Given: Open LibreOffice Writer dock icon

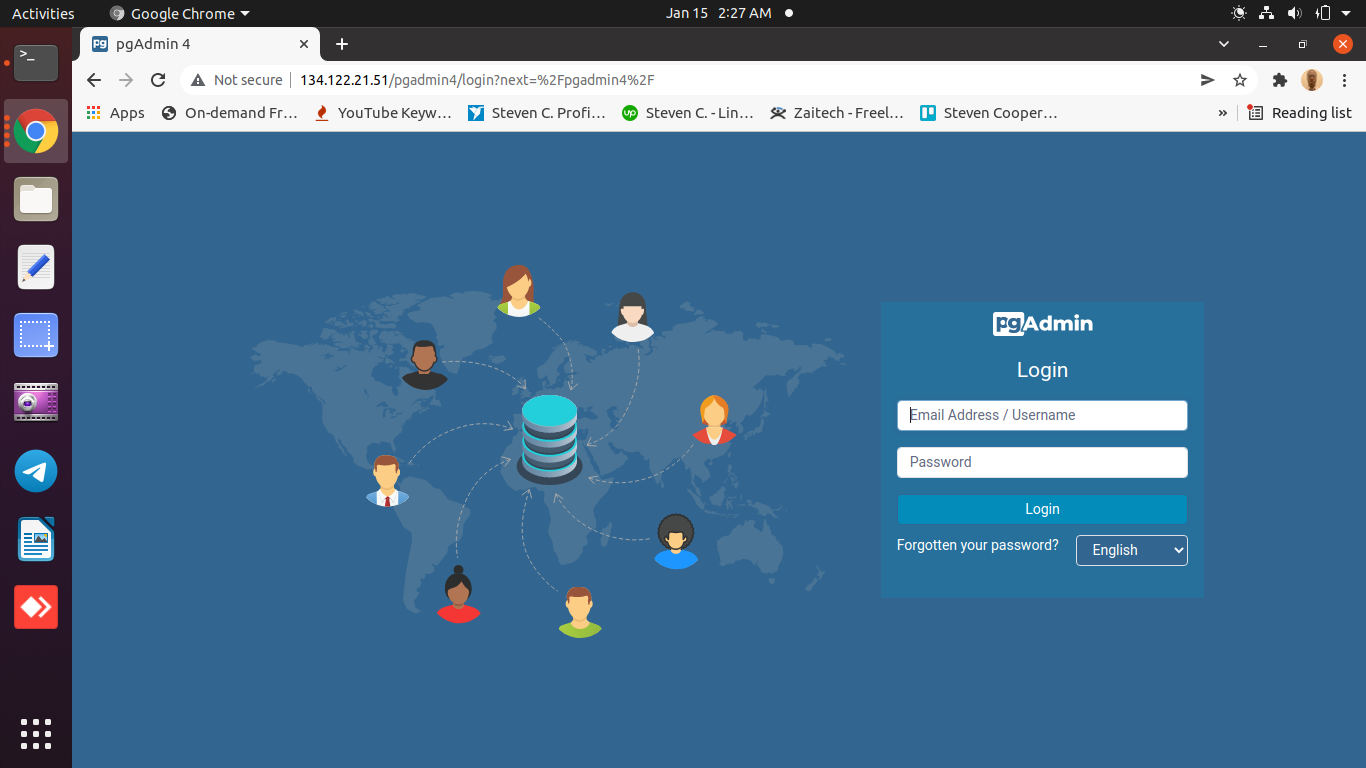Looking at the screenshot, I should click(36, 539).
